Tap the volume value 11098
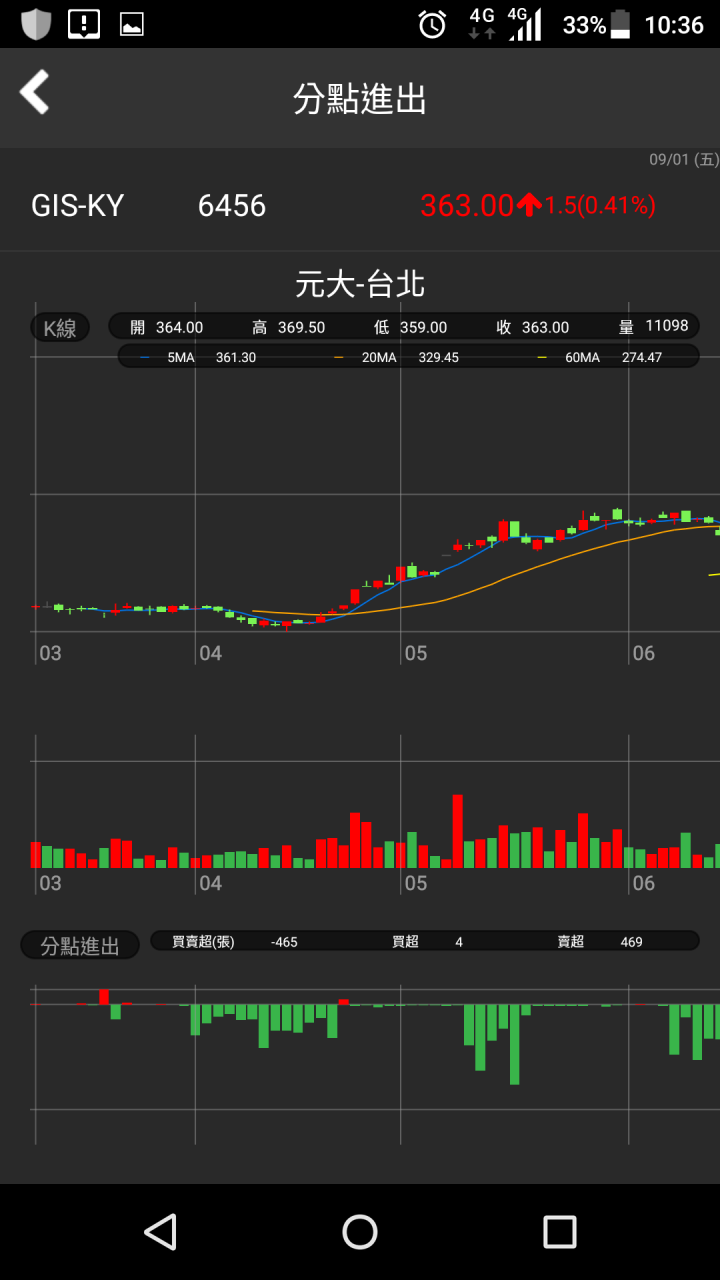This screenshot has height=1280, width=720. 667,326
